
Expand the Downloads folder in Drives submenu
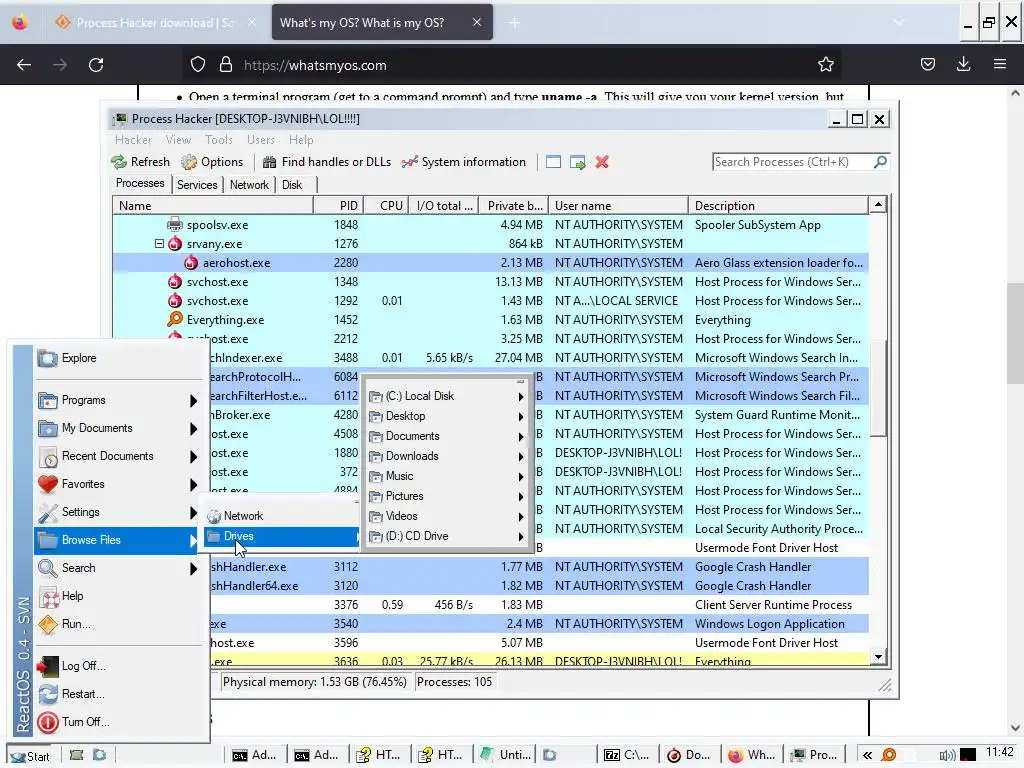click(x=446, y=456)
